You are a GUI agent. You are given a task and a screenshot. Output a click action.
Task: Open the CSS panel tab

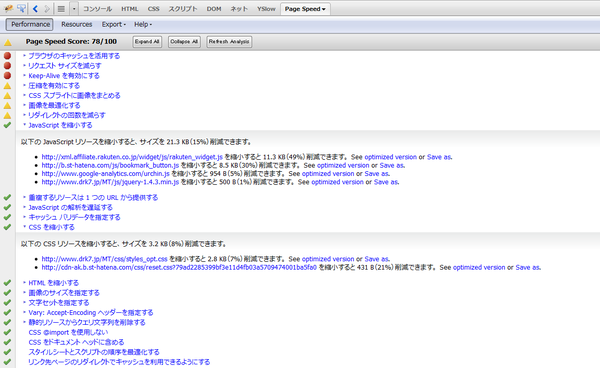coord(153,9)
